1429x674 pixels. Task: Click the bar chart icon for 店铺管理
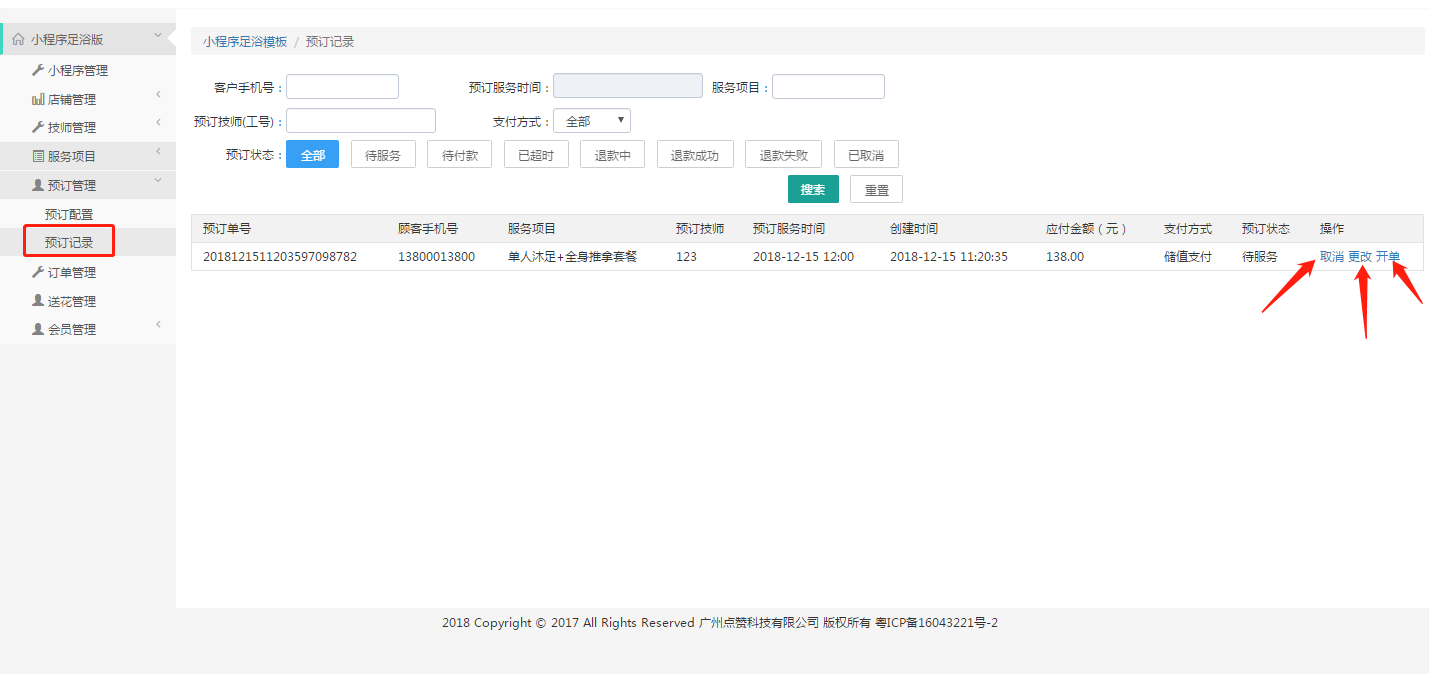pos(38,100)
